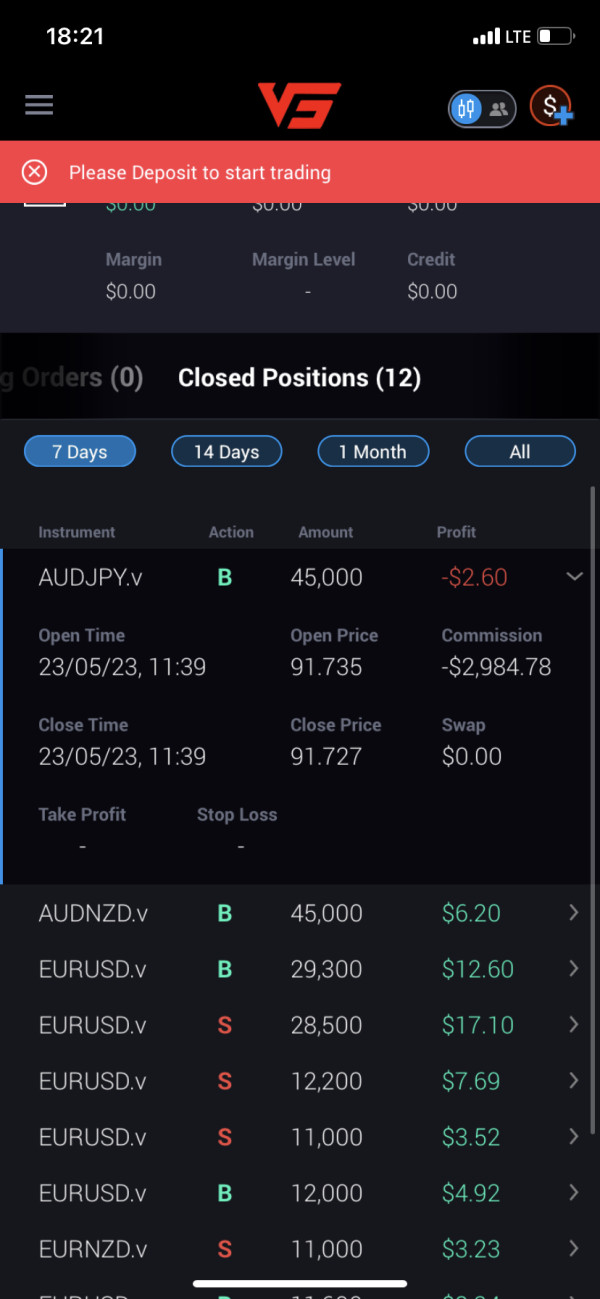This screenshot has width=600, height=1299.
Task: Show All closed positions filter
Action: 520,452
